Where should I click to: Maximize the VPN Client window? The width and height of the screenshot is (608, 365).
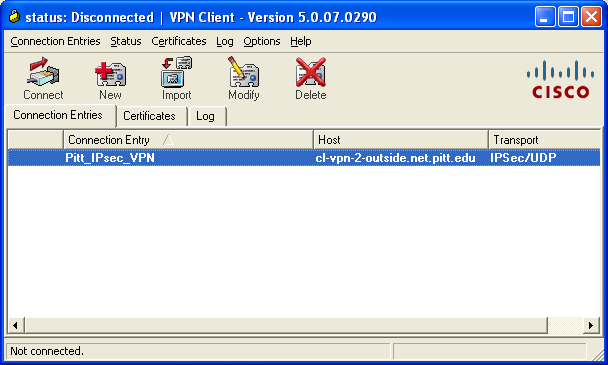(x=568, y=17)
